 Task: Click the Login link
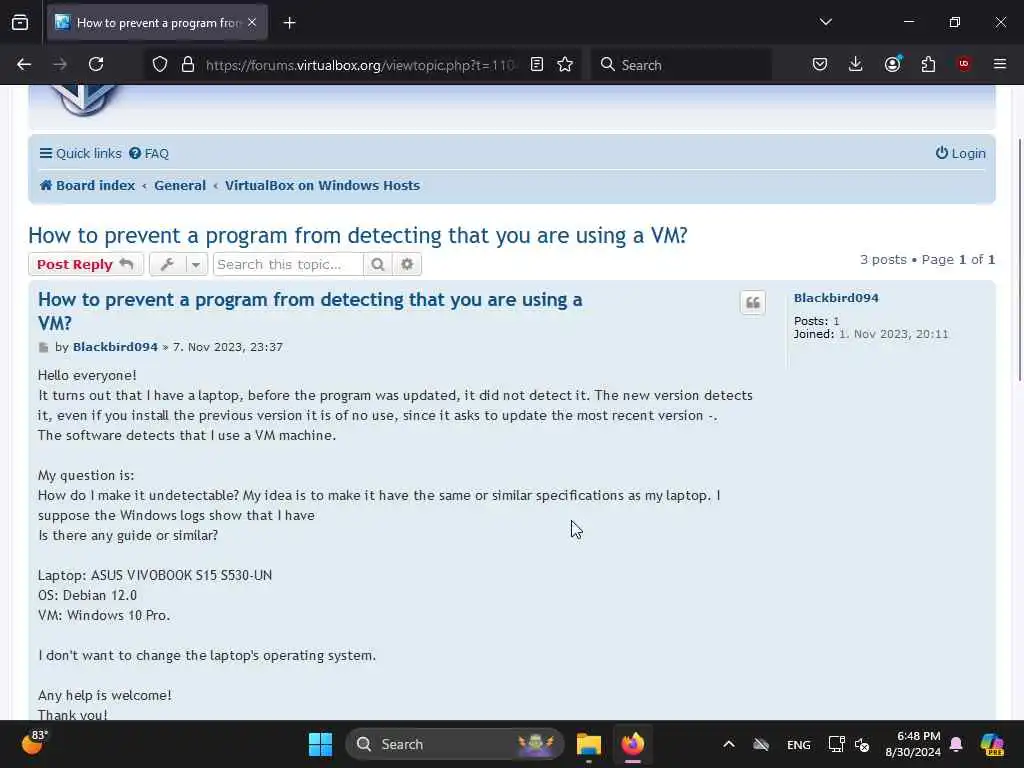click(961, 153)
